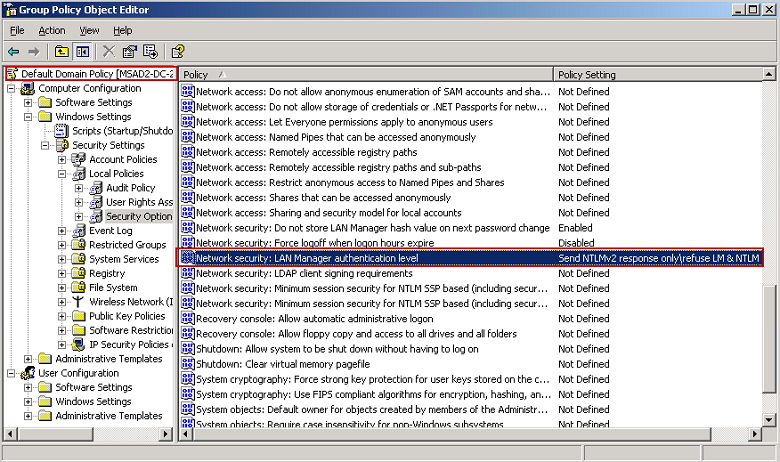This screenshot has width=780, height=462.
Task: Open the Action menu
Action: (52, 31)
